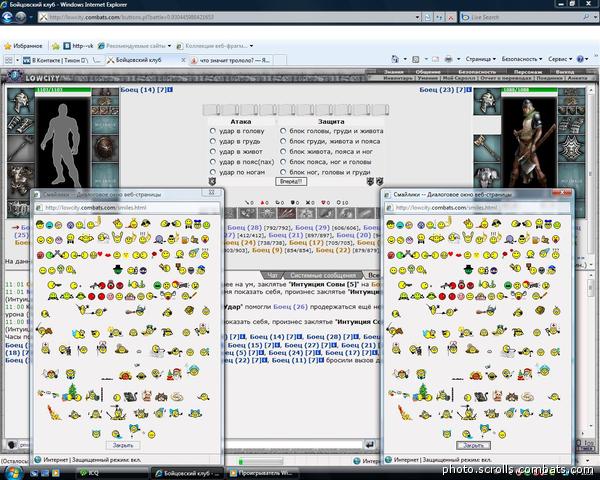600x480 pixels.
Task: Click the stop-loading X icon beside address bar
Action: point(451,17)
